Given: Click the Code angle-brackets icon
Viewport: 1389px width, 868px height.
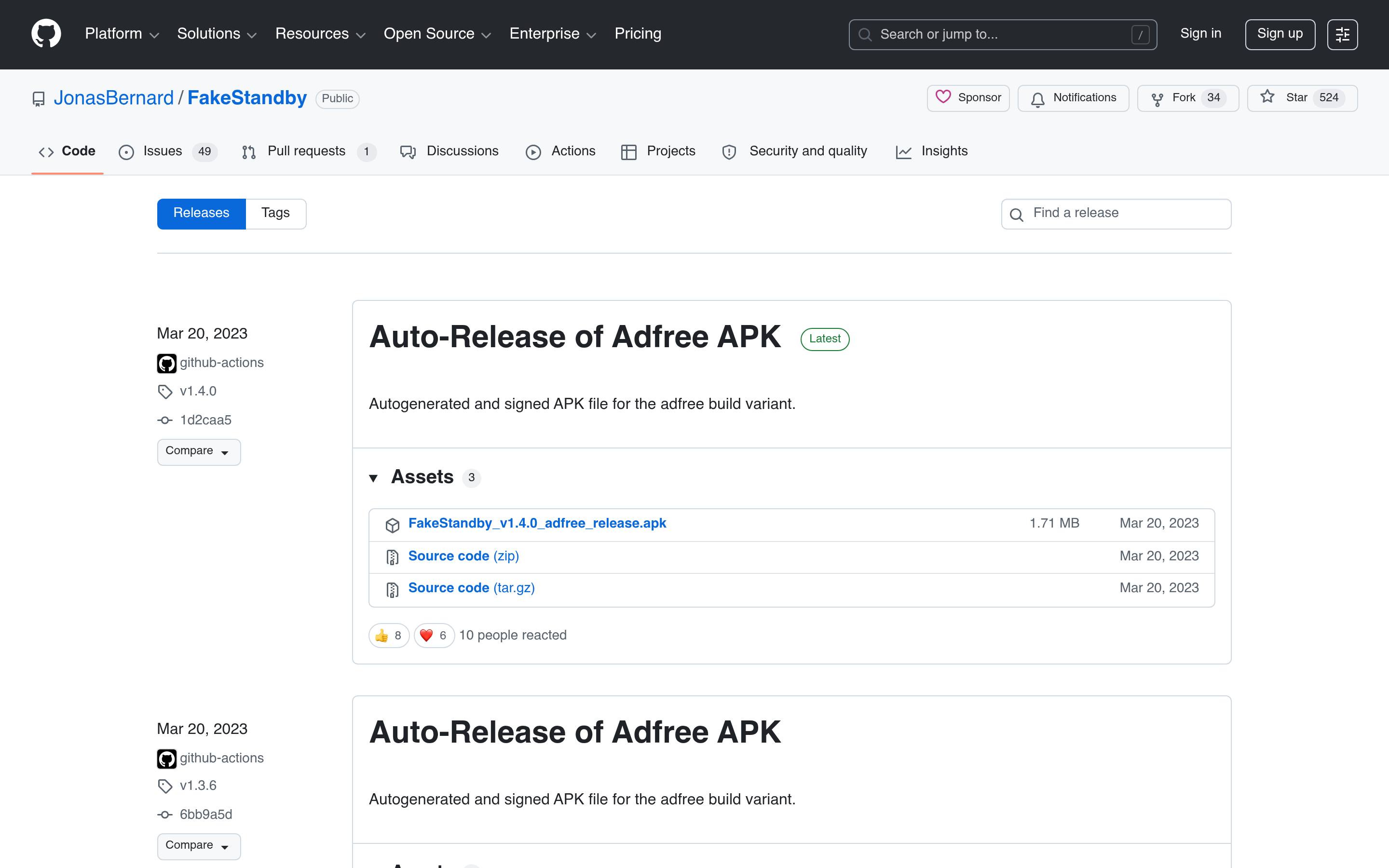Looking at the screenshot, I should 46,151.
